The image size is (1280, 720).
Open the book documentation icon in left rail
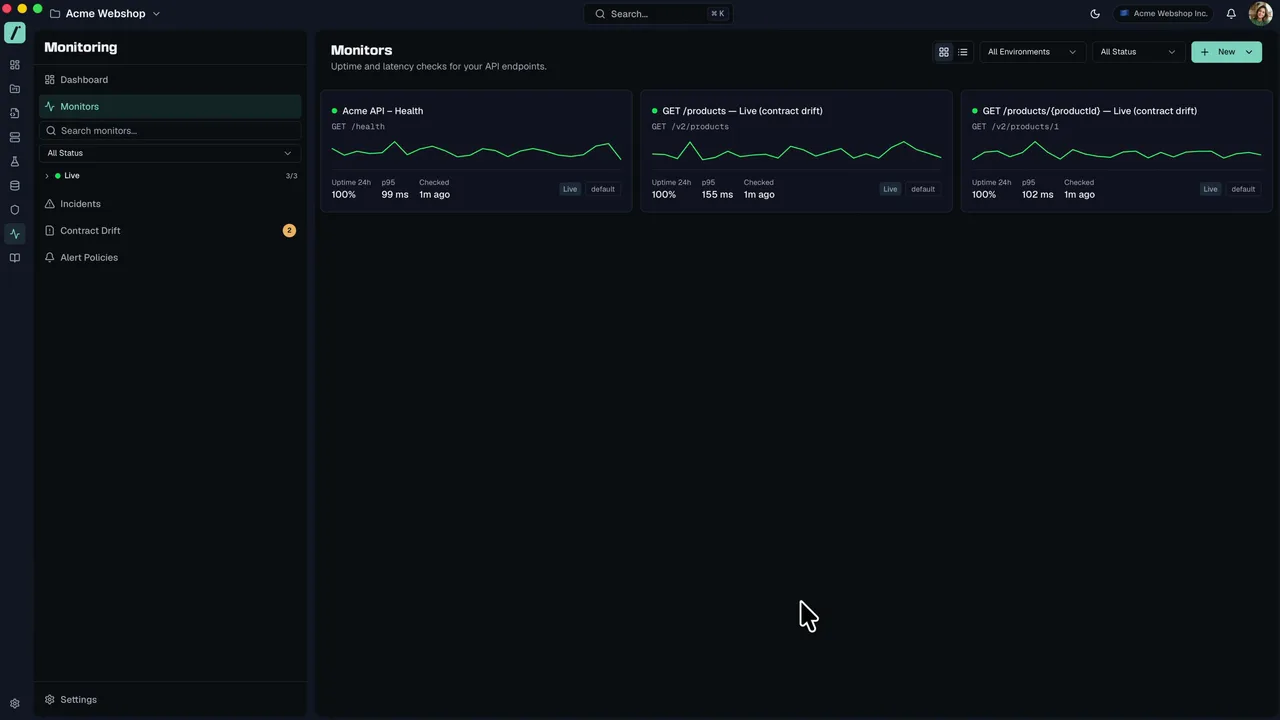(15, 258)
